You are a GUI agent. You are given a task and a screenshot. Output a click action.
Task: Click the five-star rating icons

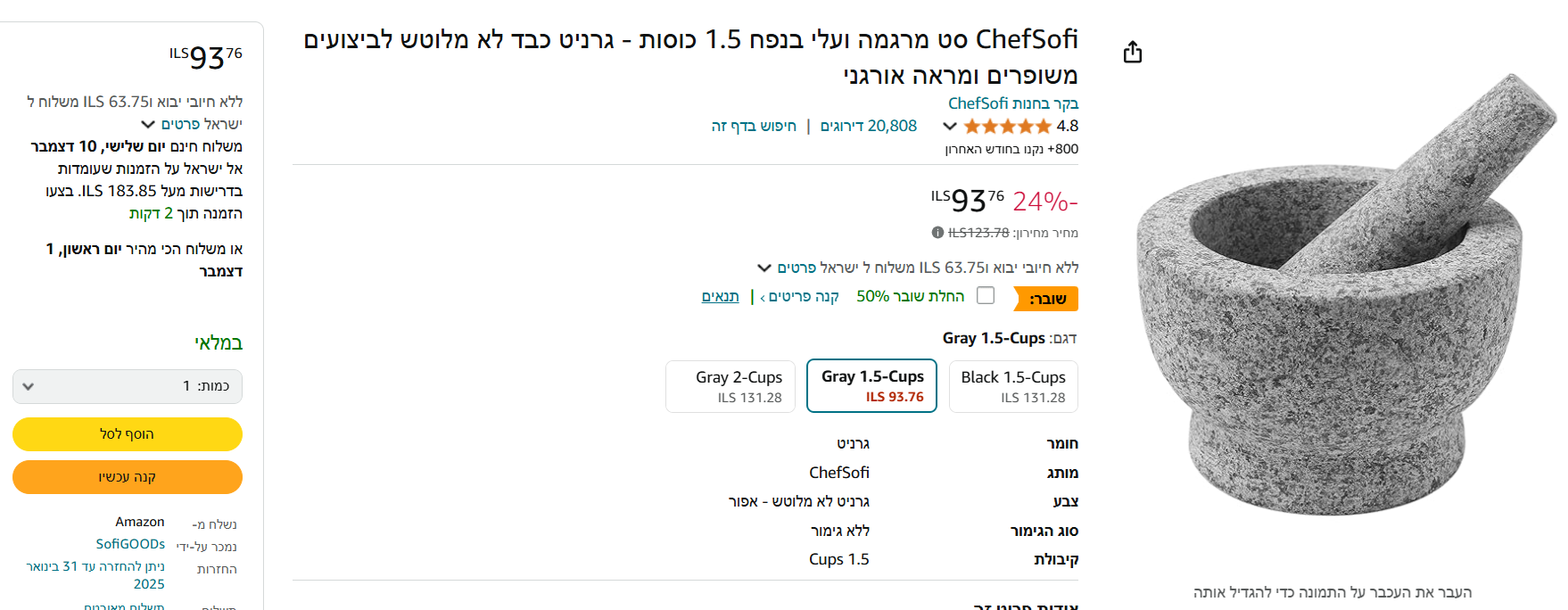click(1007, 127)
